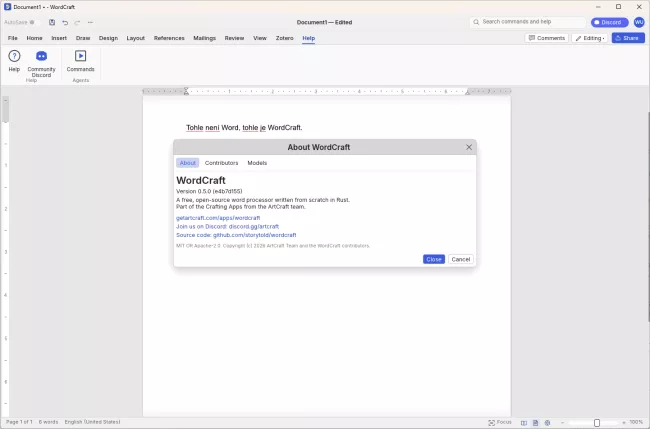Switch to the Insert ribbon tab
650x429 pixels.
coord(59,38)
